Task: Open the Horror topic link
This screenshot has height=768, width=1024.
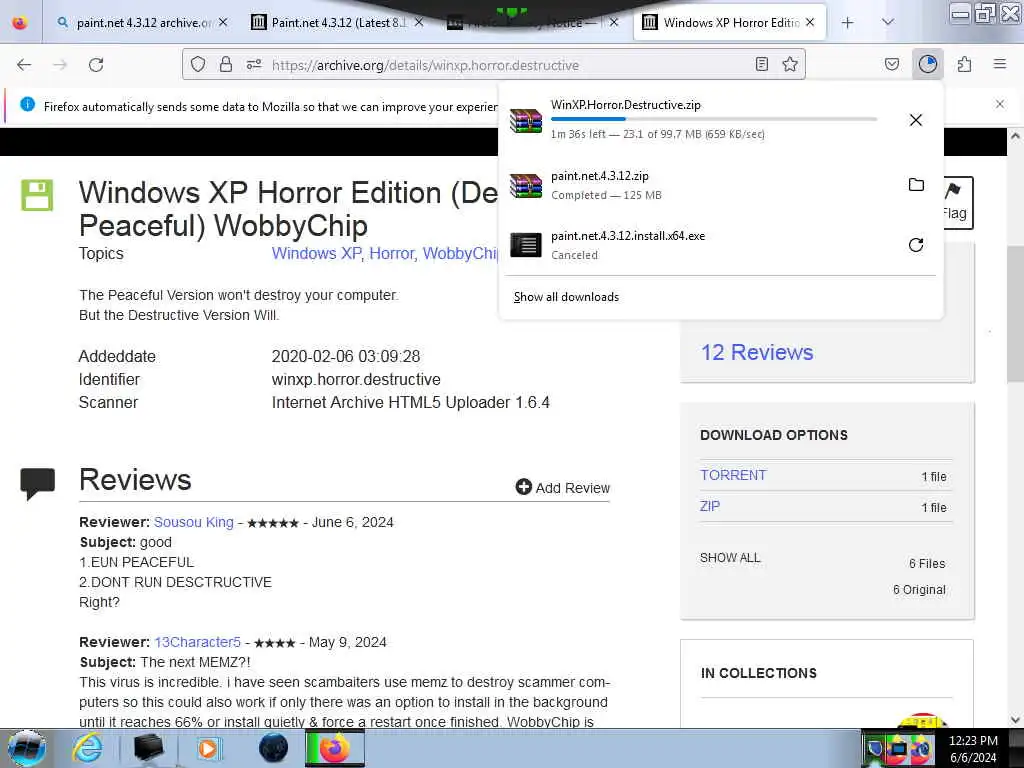Action: tap(392, 253)
